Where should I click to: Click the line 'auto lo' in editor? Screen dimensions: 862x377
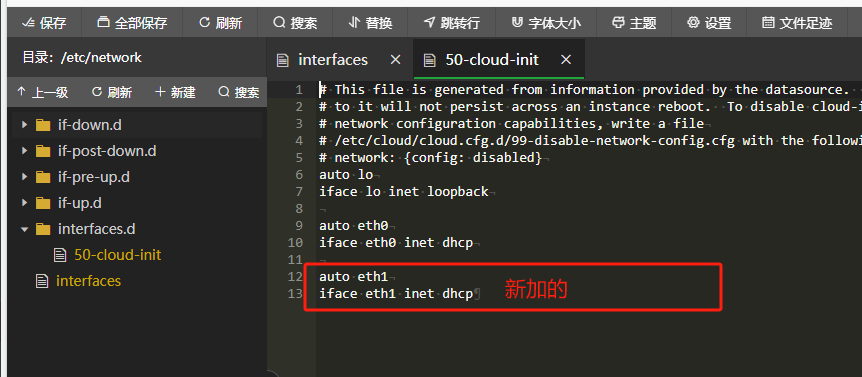(x=346, y=175)
